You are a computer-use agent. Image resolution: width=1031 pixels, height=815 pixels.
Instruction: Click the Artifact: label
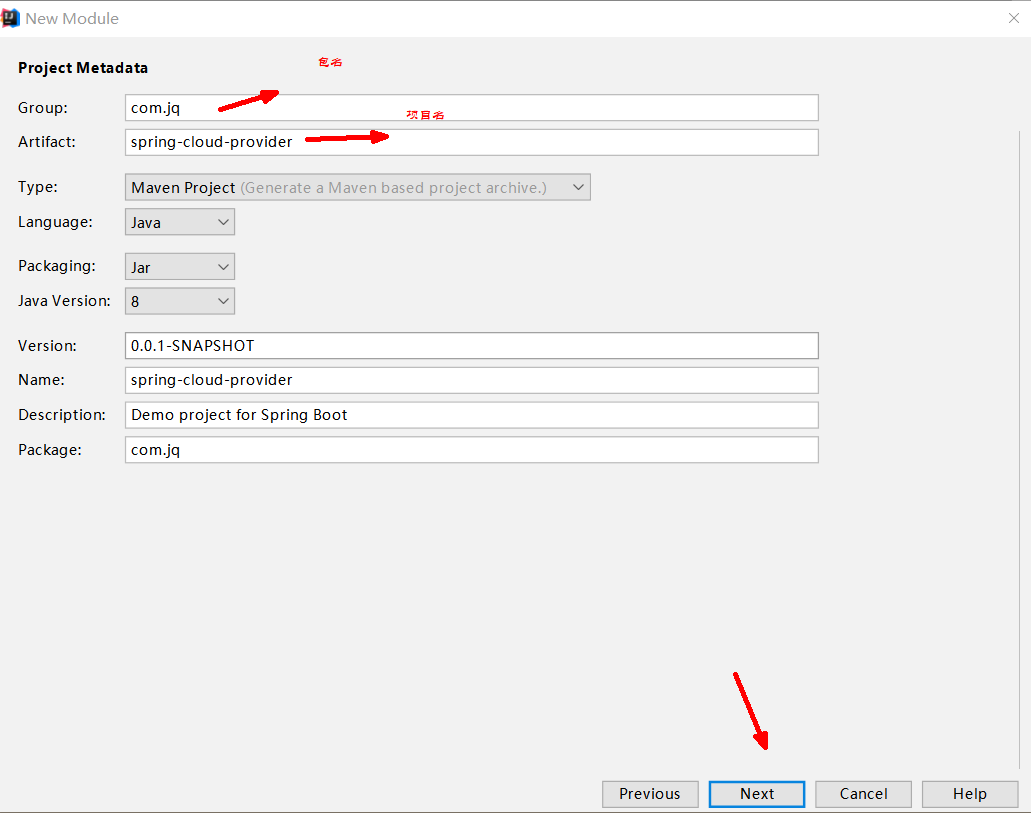(x=47, y=142)
